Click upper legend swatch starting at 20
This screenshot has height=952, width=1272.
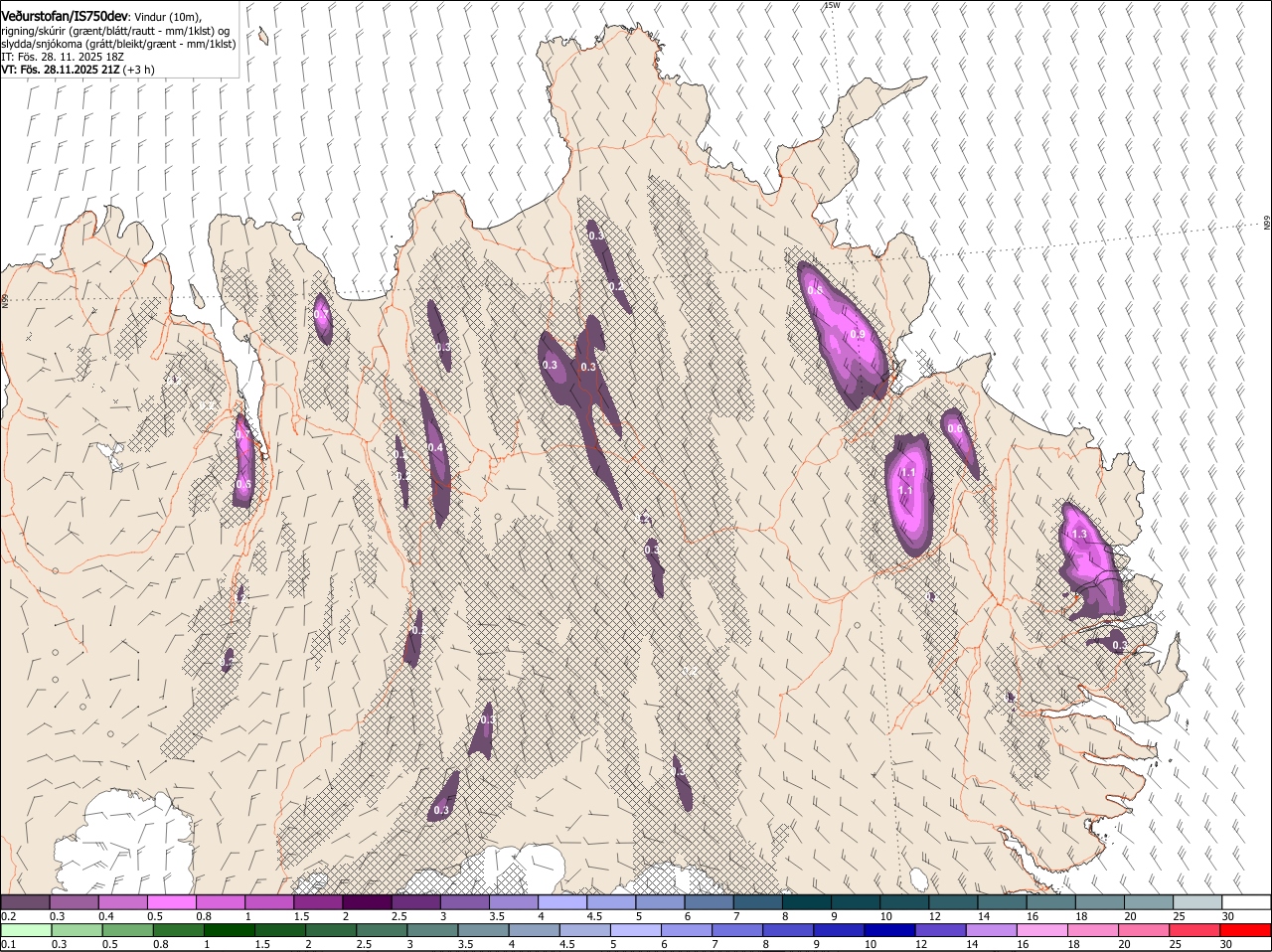pos(1149,901)
